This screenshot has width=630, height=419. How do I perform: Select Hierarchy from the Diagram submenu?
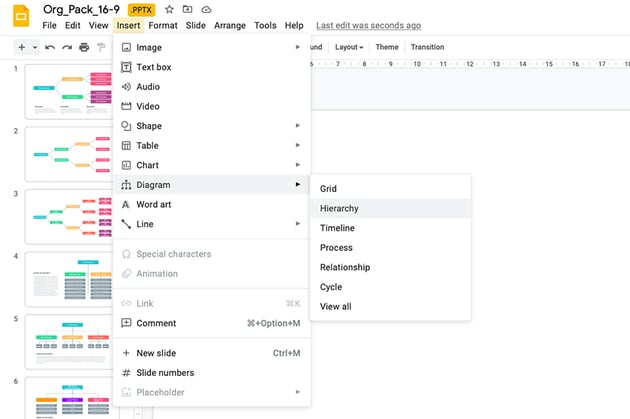coord(339,208)
